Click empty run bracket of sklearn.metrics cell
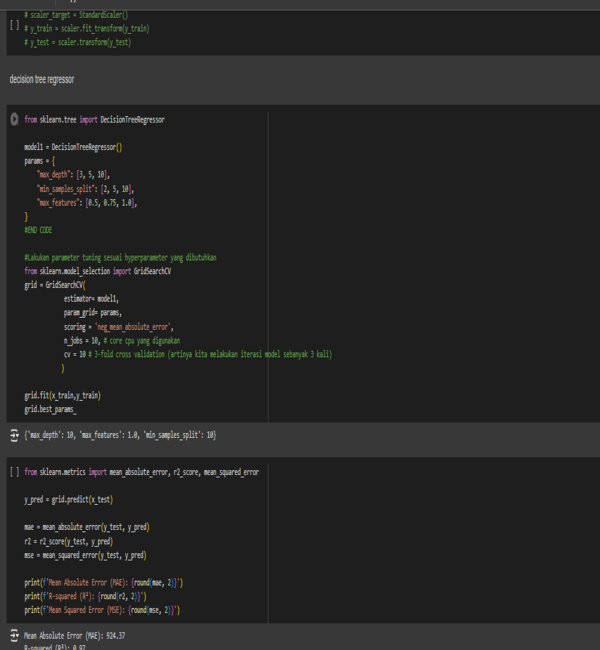 (x=14, y=470)
